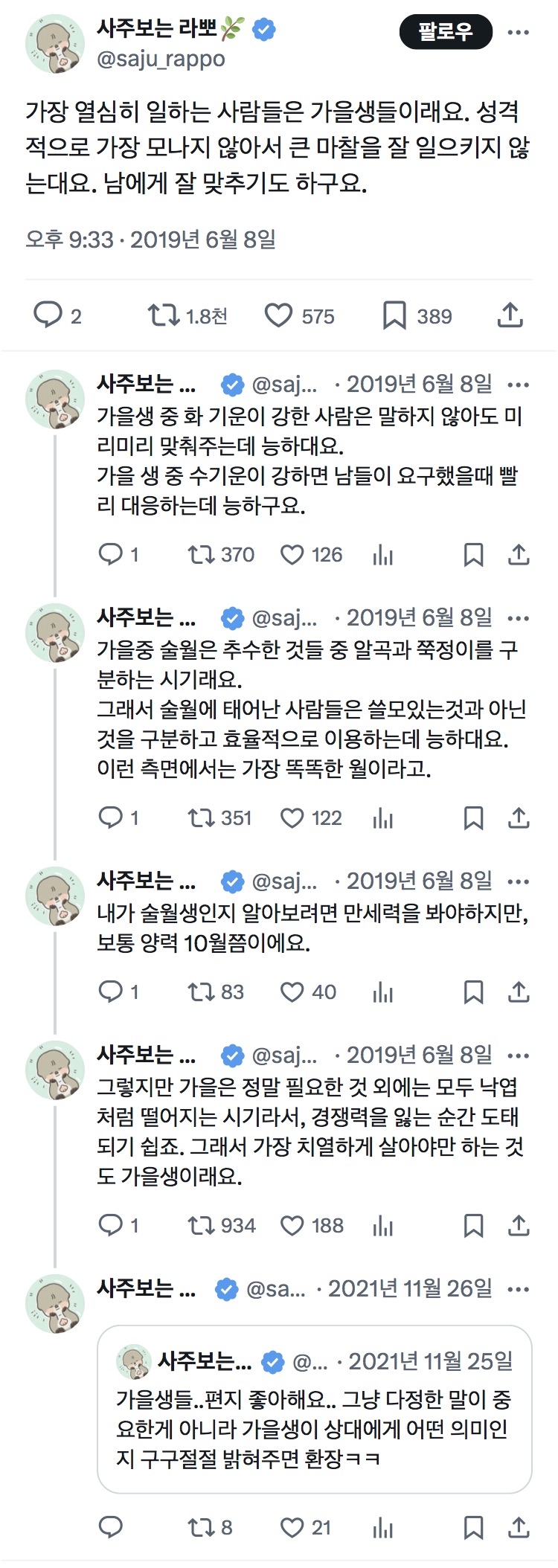Open the quoted tweet from 2021년 11월 25일
The image size is (558, 1568).
tap(315, 1409)
